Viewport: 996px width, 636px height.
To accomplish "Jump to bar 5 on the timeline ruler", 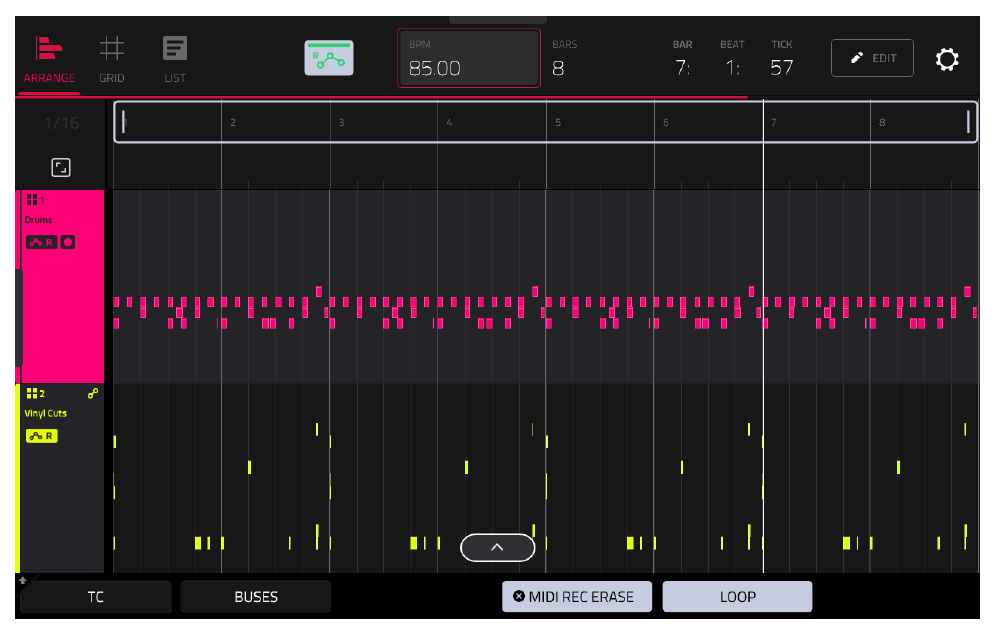I will [558, 123].
